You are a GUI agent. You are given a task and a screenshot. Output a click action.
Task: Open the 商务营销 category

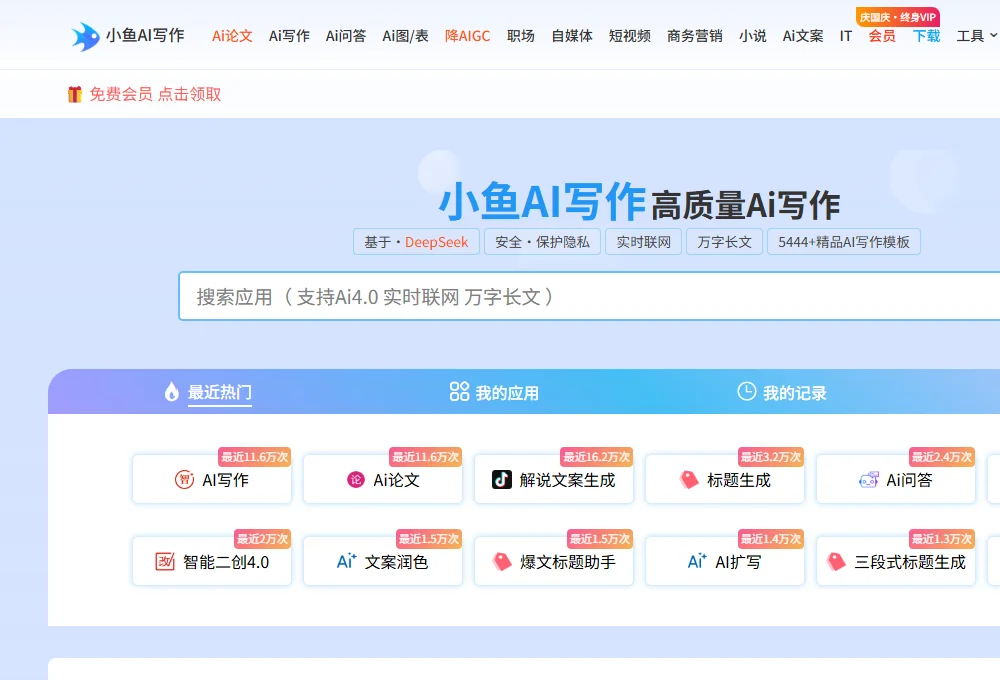[x=695, y=36]
